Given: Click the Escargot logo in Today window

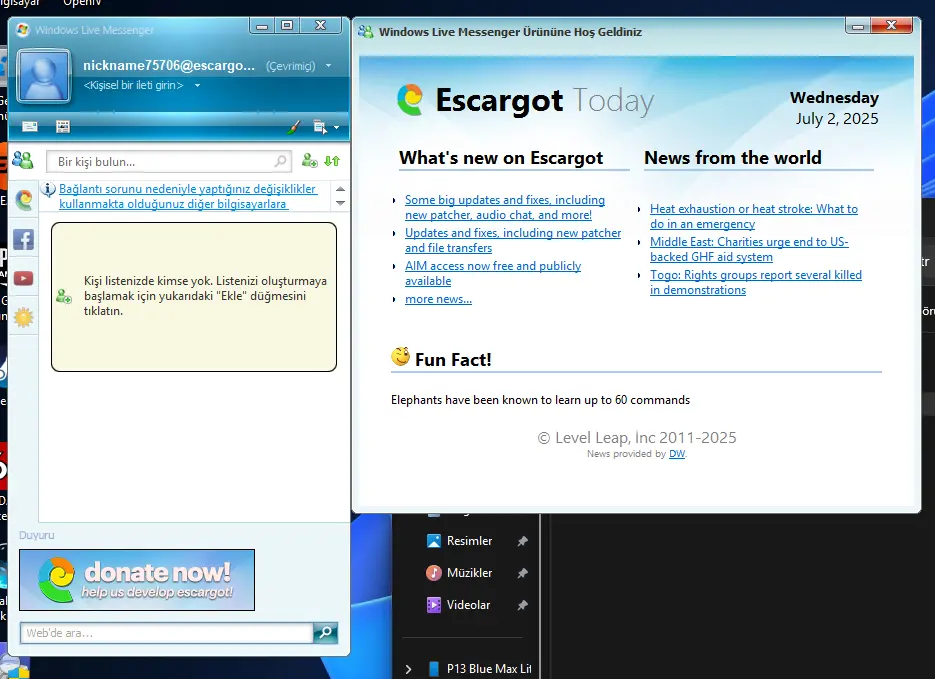Looking at the screenshot, I should pos(410,100).
